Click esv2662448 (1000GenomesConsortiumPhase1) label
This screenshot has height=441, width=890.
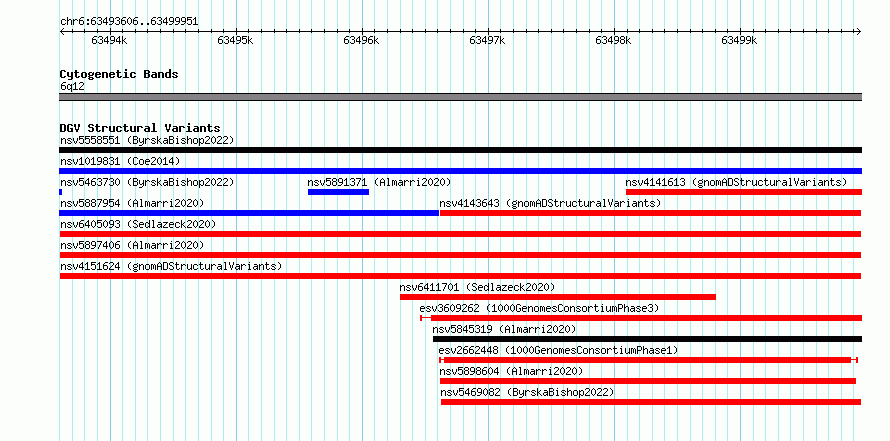click(559, 350)
